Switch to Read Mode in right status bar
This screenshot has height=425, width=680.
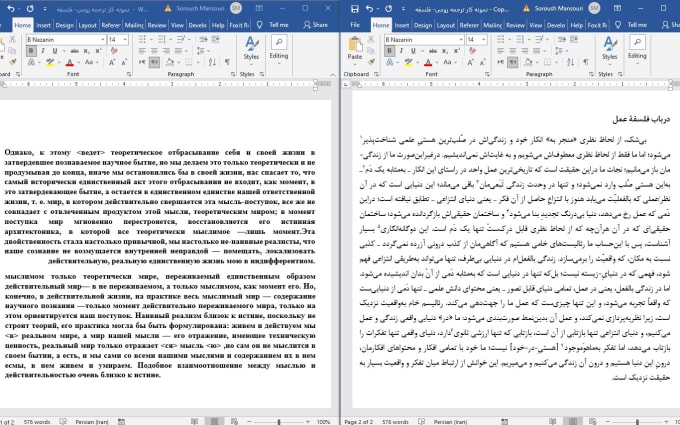(552, 422)
